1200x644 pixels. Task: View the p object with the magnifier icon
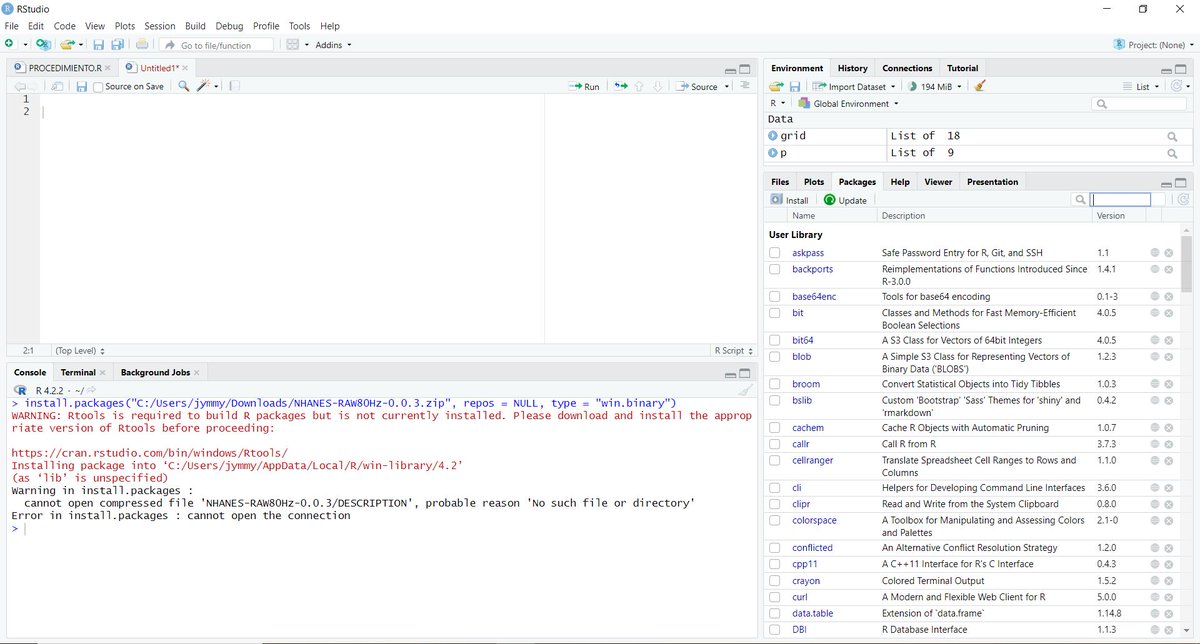pyautogui.click(x=1172, y=153)
